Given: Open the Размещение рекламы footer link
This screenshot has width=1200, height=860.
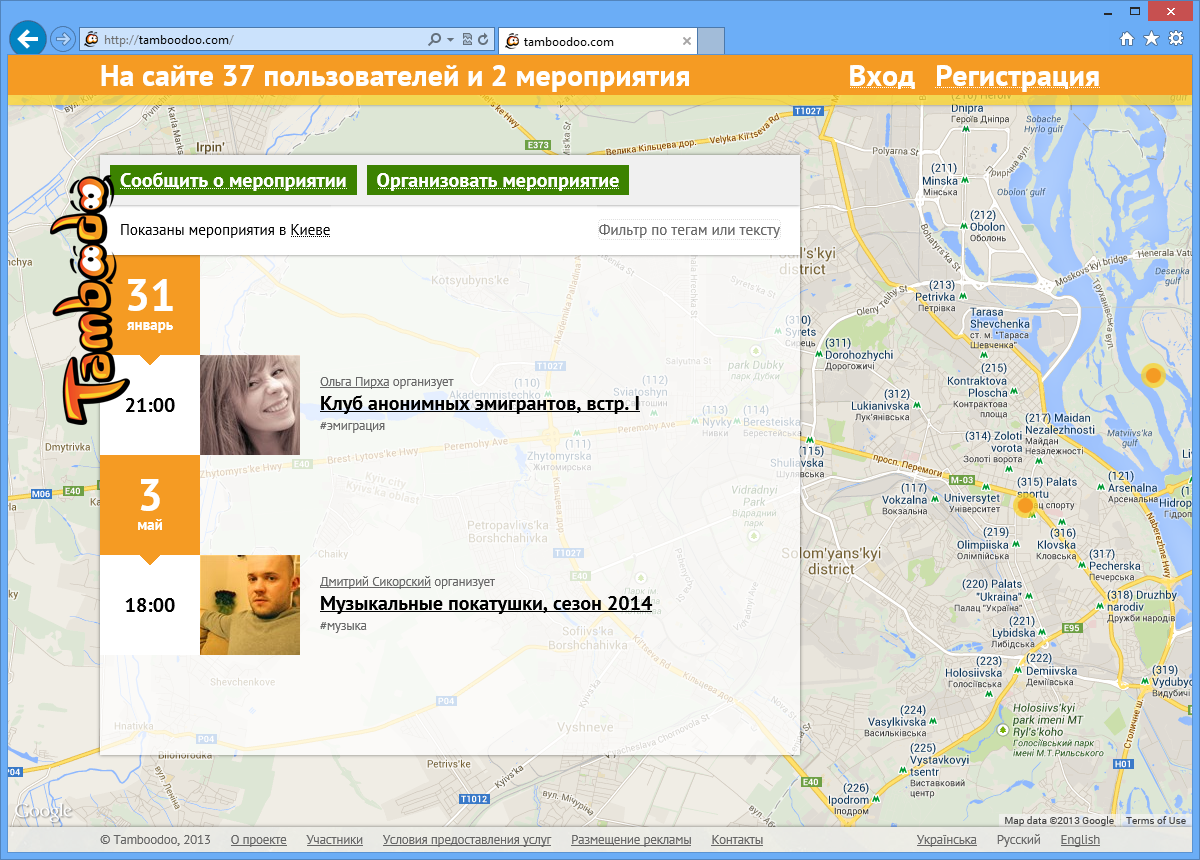Looking at the screenshot, I should [631, 840].
